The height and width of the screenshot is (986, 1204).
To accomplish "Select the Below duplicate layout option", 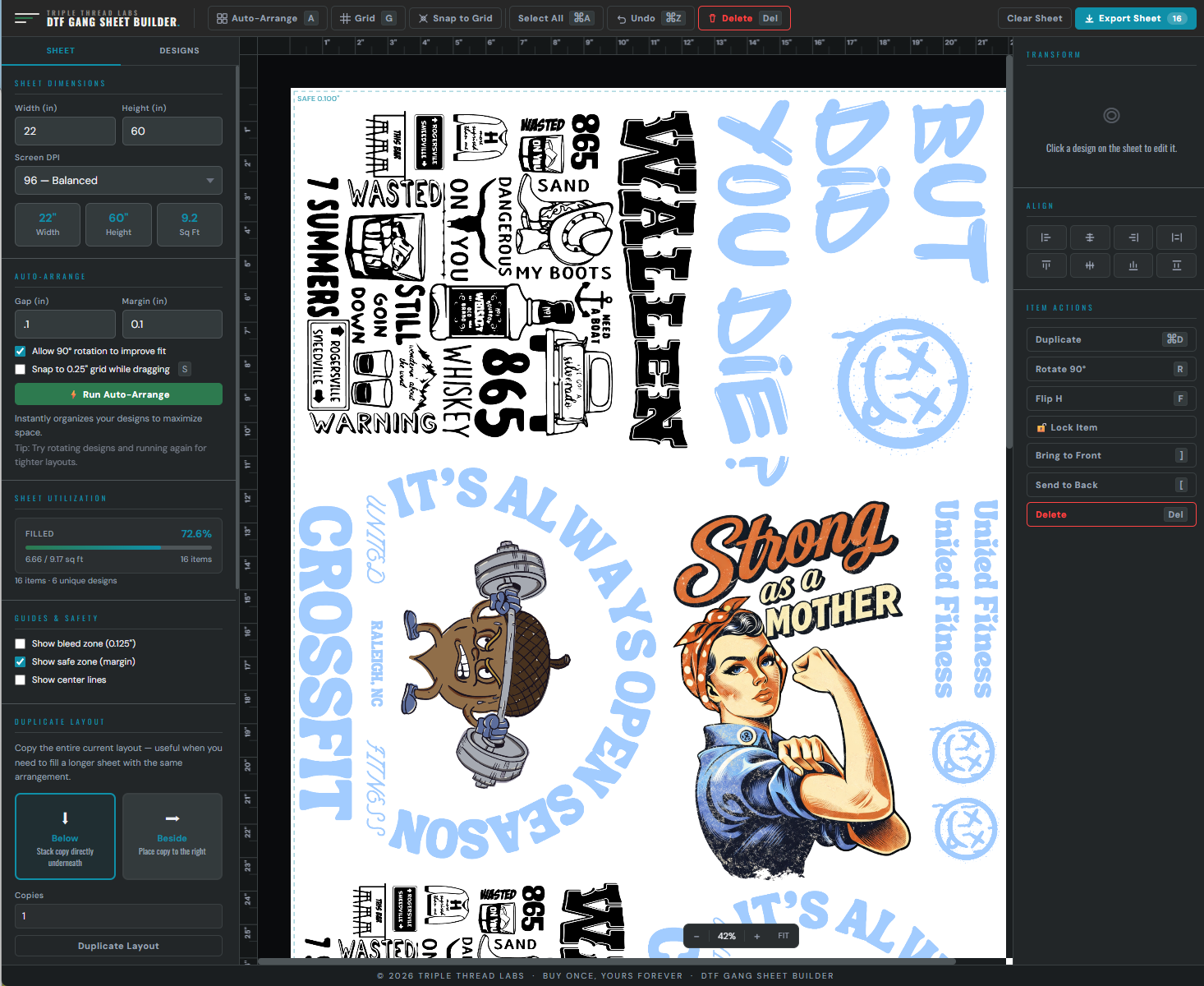I will (65, 836).
